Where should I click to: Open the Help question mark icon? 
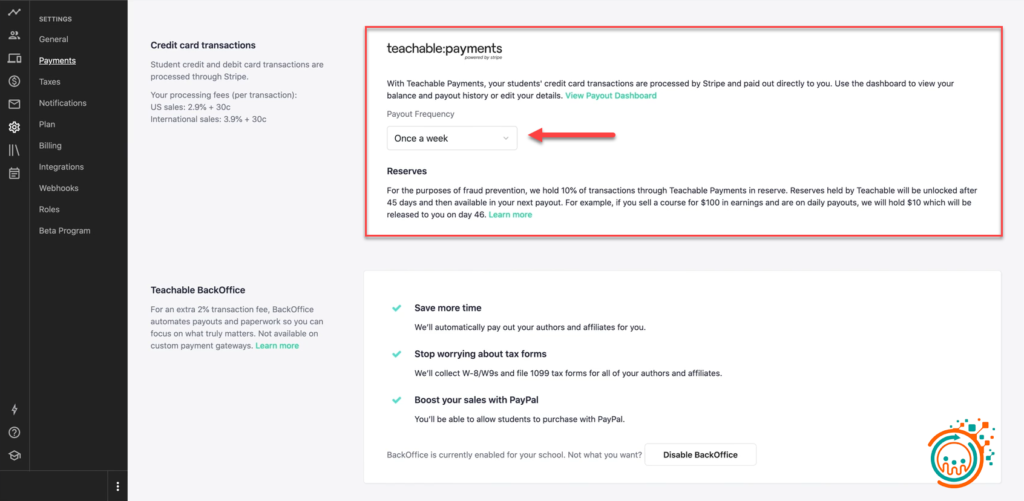tap(14, 432)
